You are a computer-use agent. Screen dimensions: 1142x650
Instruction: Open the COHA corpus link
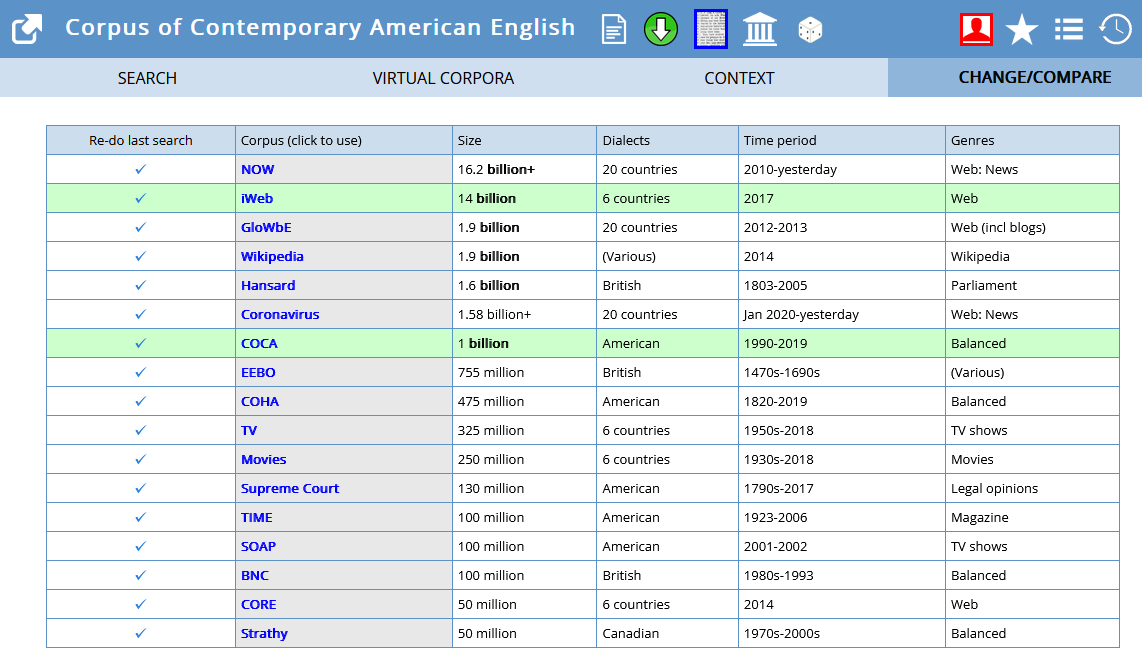click(x=260, y=402)
